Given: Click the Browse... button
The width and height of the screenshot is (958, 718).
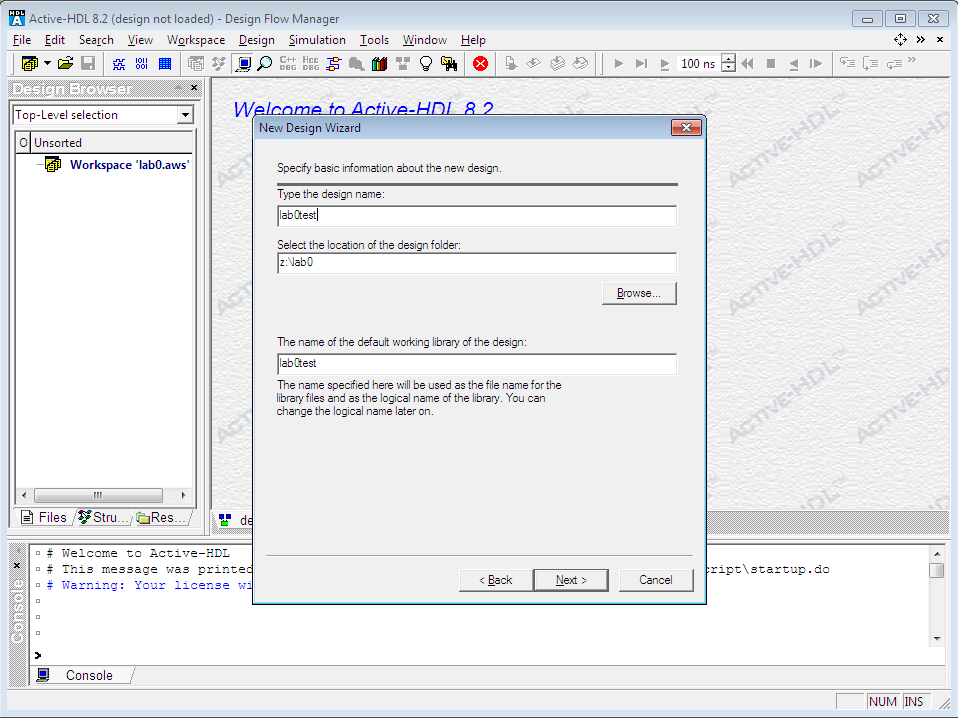Looking at the screenshot, I should (x=639, y=293).
